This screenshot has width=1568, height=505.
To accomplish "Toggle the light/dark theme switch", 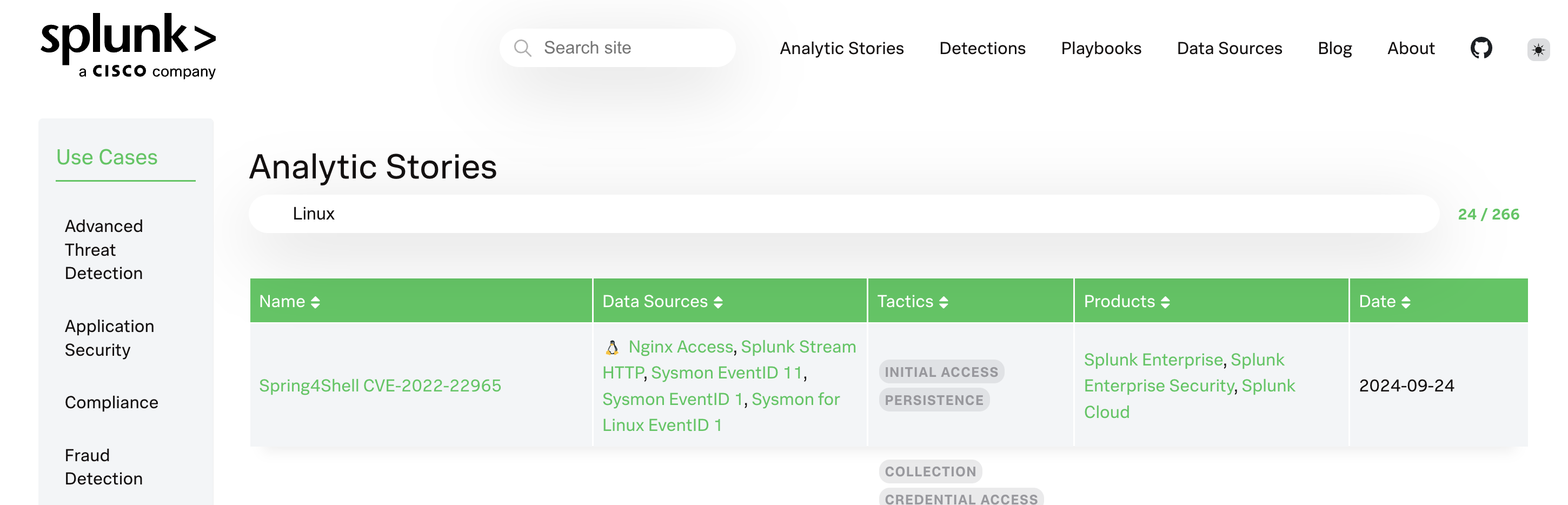I will (1538, 49).
